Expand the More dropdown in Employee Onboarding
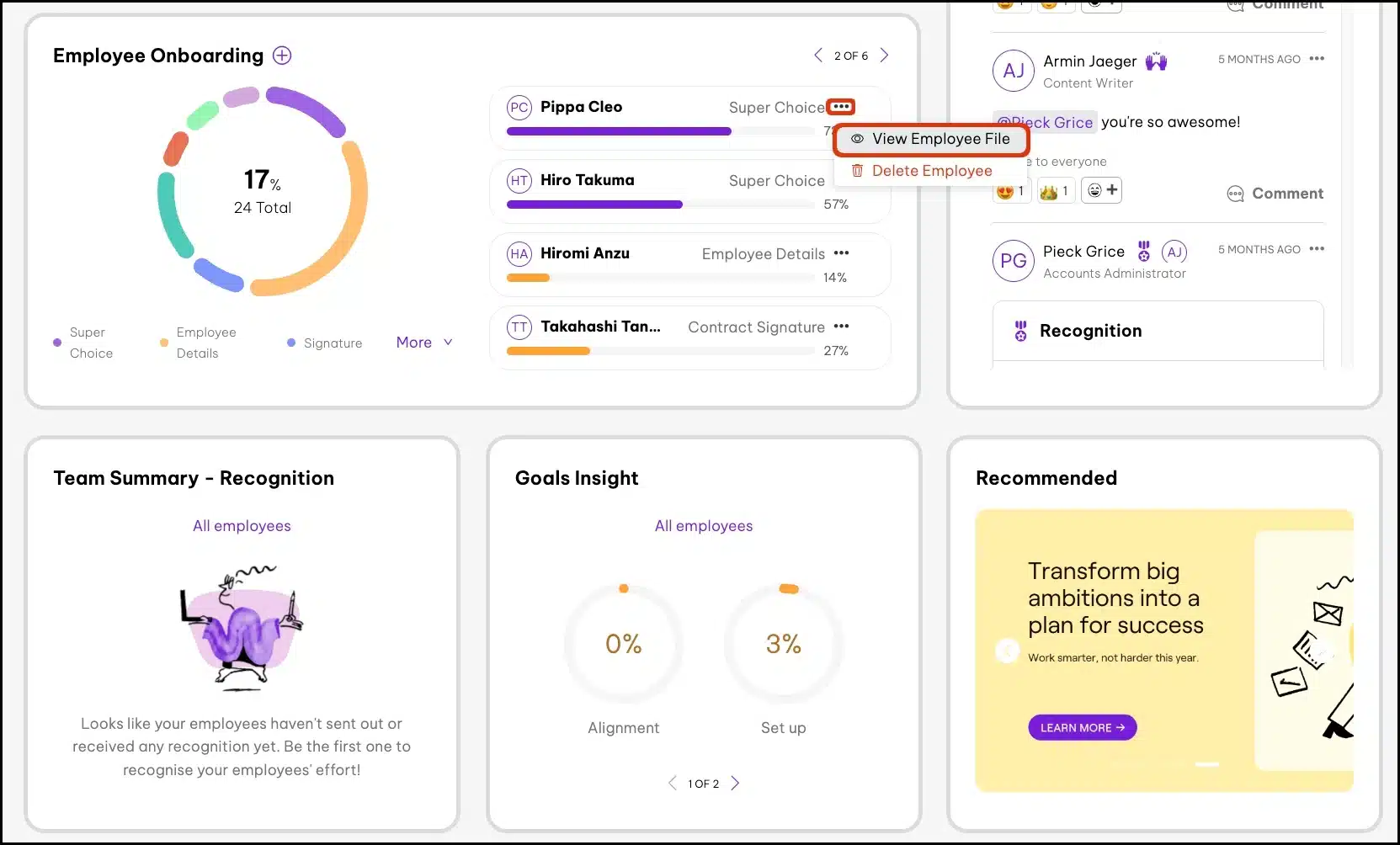 (423, 343)
